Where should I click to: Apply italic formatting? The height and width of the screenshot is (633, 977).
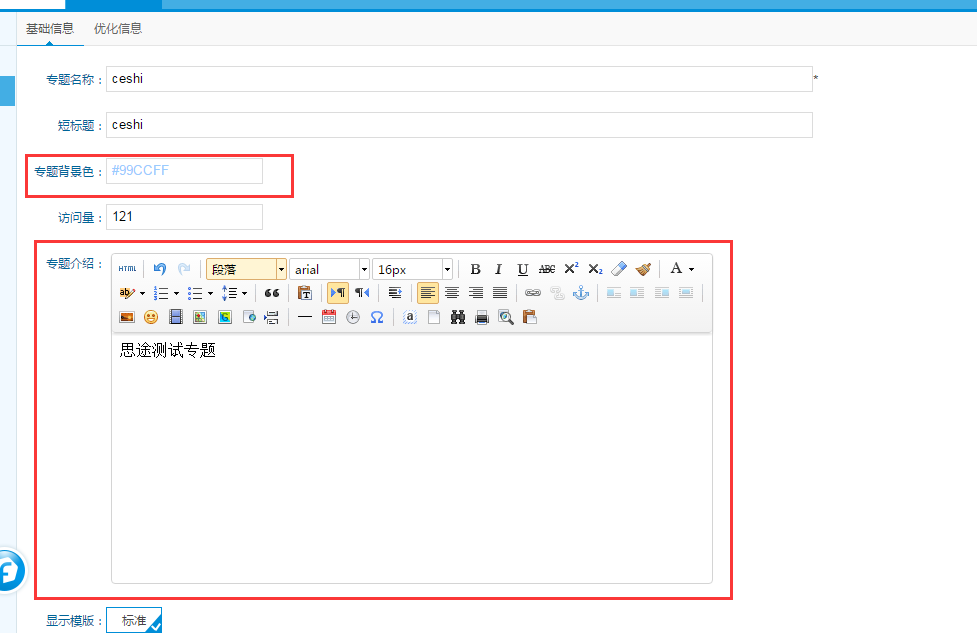click(498, 269)
